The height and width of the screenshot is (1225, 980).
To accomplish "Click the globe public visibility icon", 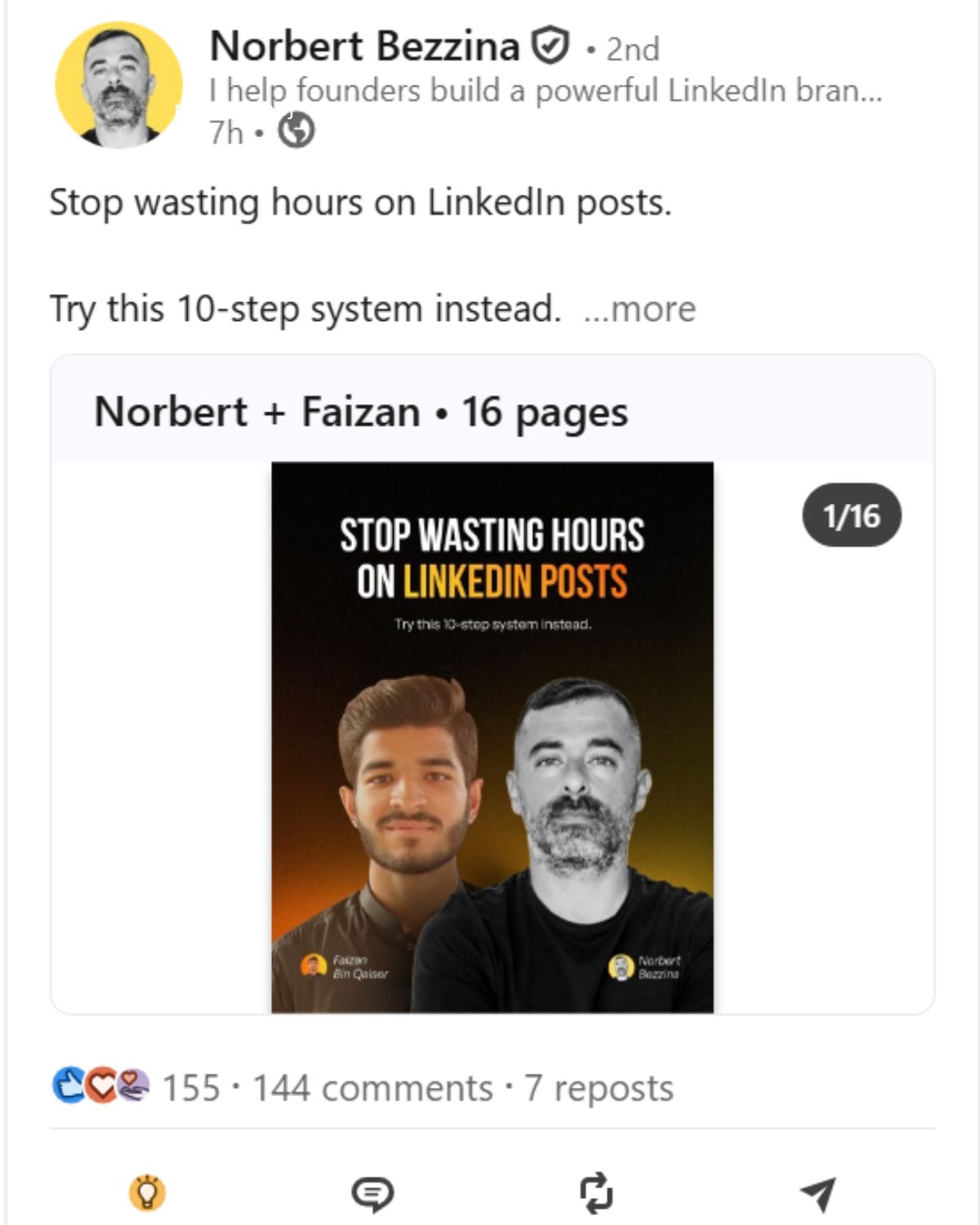I will coord(296,131).
